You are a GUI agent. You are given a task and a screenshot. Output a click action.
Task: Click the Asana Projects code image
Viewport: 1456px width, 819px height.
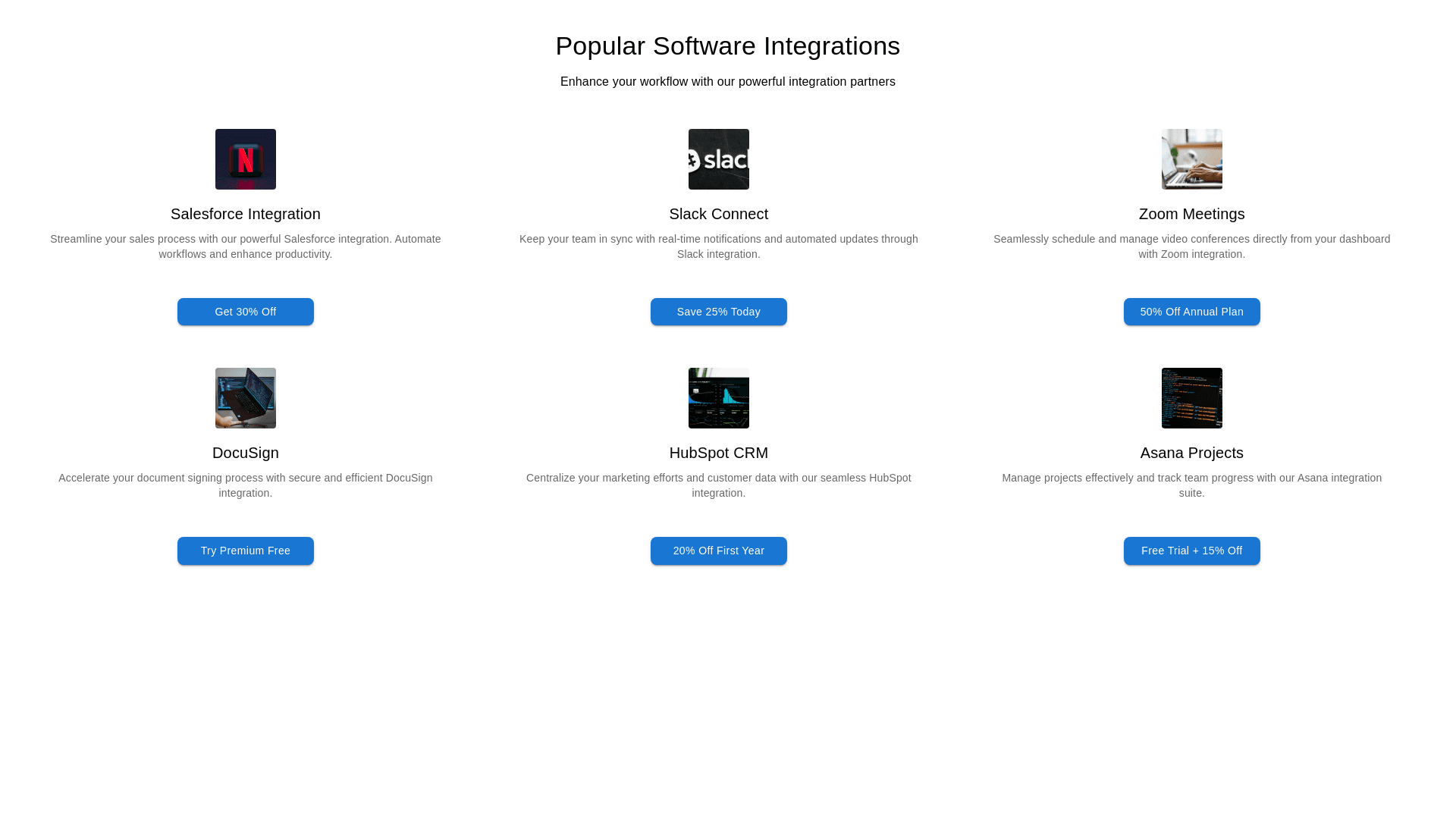point(1191,398)
